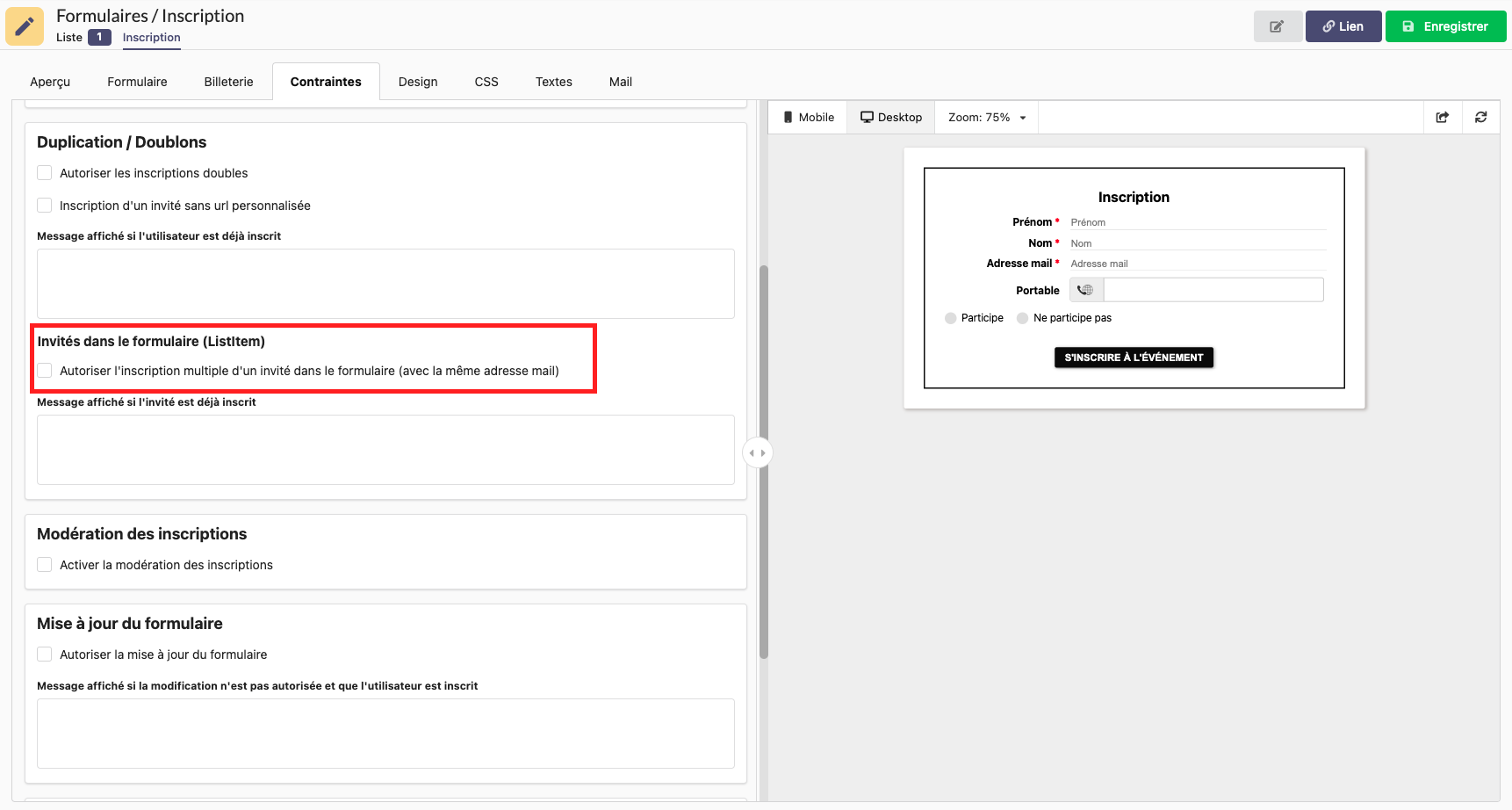Select the Ne participe pas radio button
The image size is (1512, 810).
[1022, 318]
